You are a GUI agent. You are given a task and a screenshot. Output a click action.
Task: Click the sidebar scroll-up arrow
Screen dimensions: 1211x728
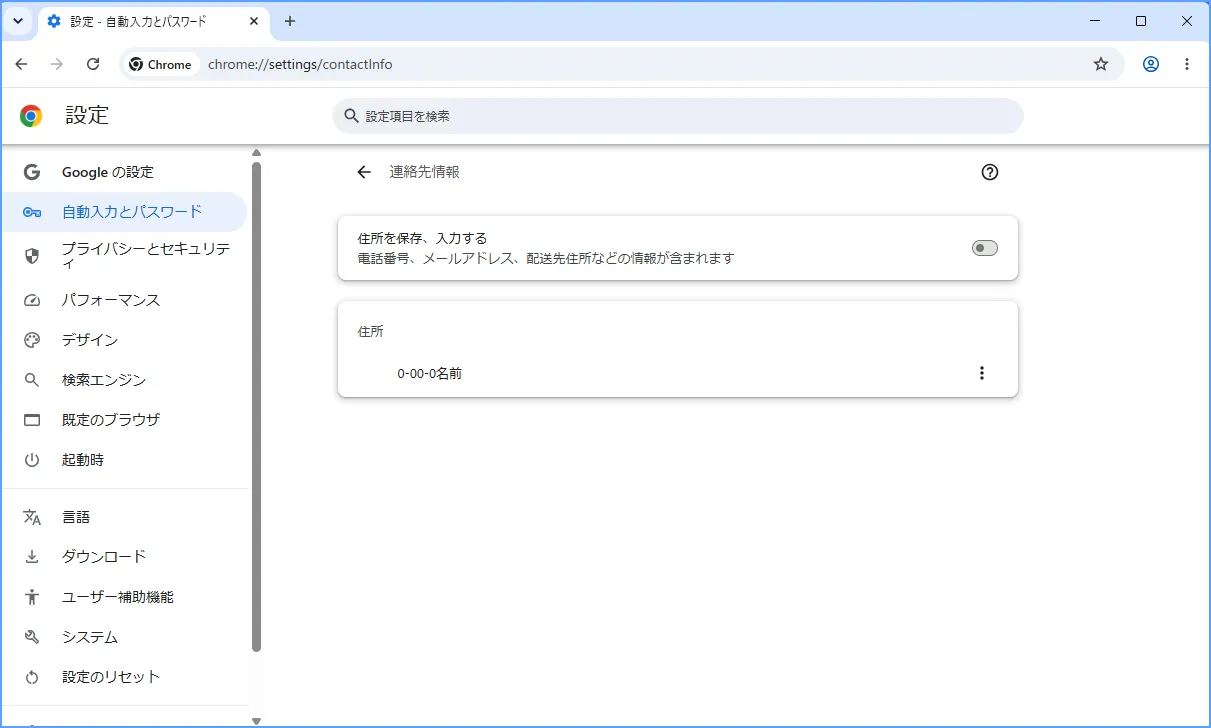(x=256, y=153)
